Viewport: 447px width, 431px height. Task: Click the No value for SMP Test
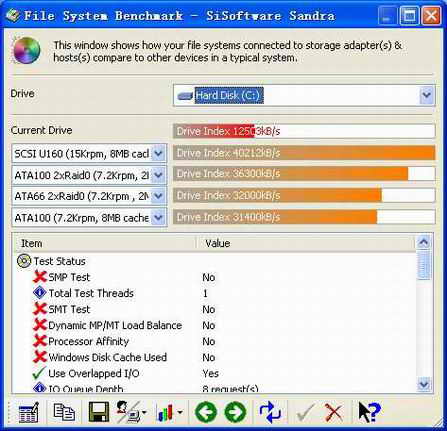coord(209,277)
